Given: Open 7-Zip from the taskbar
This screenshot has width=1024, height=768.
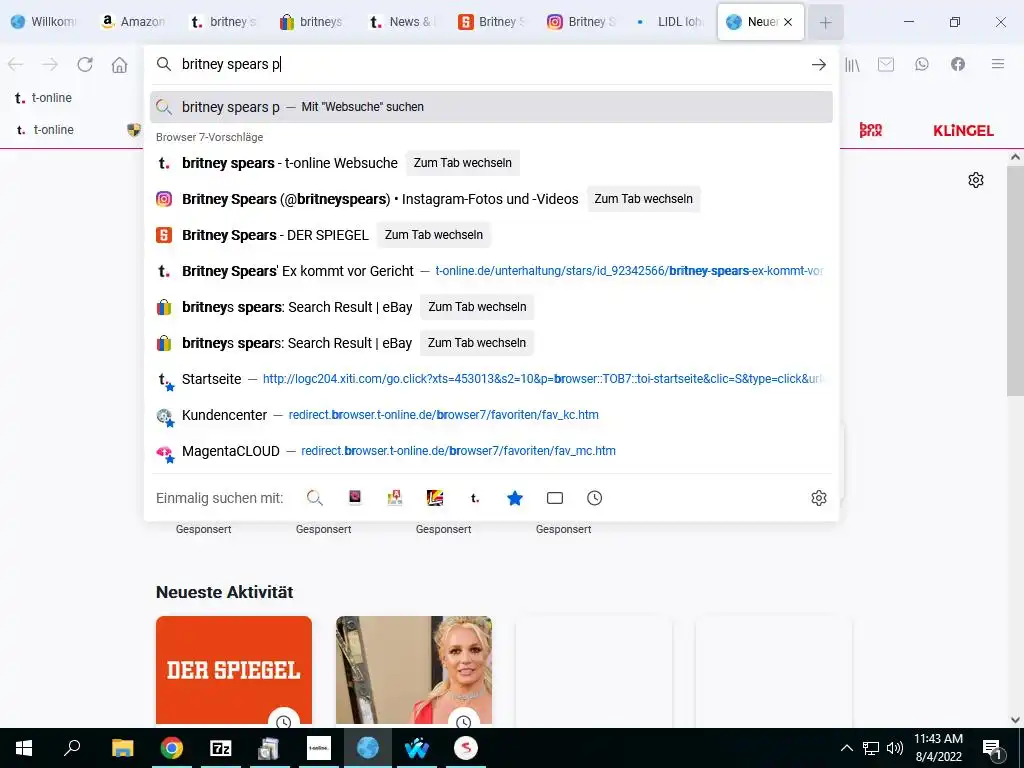Looking at the screenshot, I should 221,748.
